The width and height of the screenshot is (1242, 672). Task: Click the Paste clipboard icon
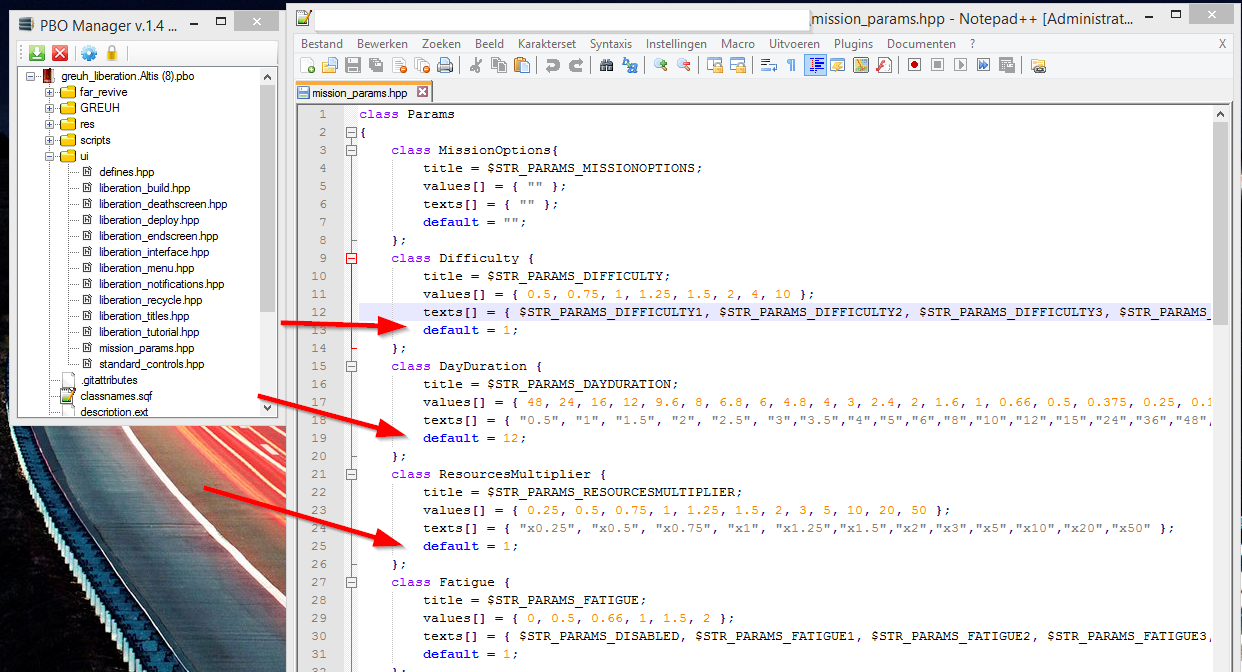pyautogui.click(x=522, y=65)
